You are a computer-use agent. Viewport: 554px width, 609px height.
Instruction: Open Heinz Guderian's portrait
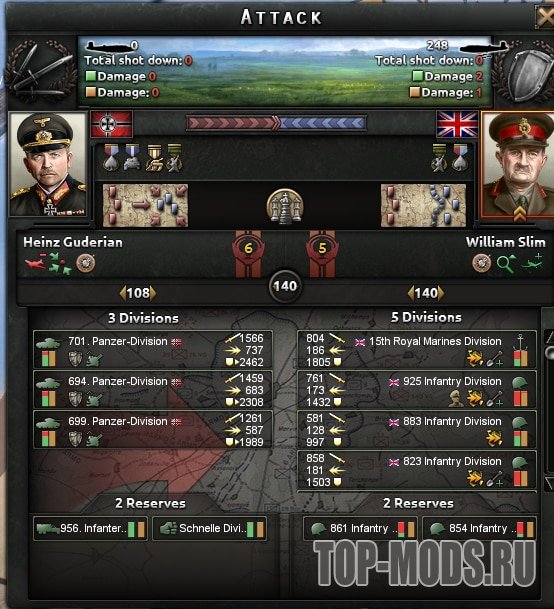click(x=48, y=165)
